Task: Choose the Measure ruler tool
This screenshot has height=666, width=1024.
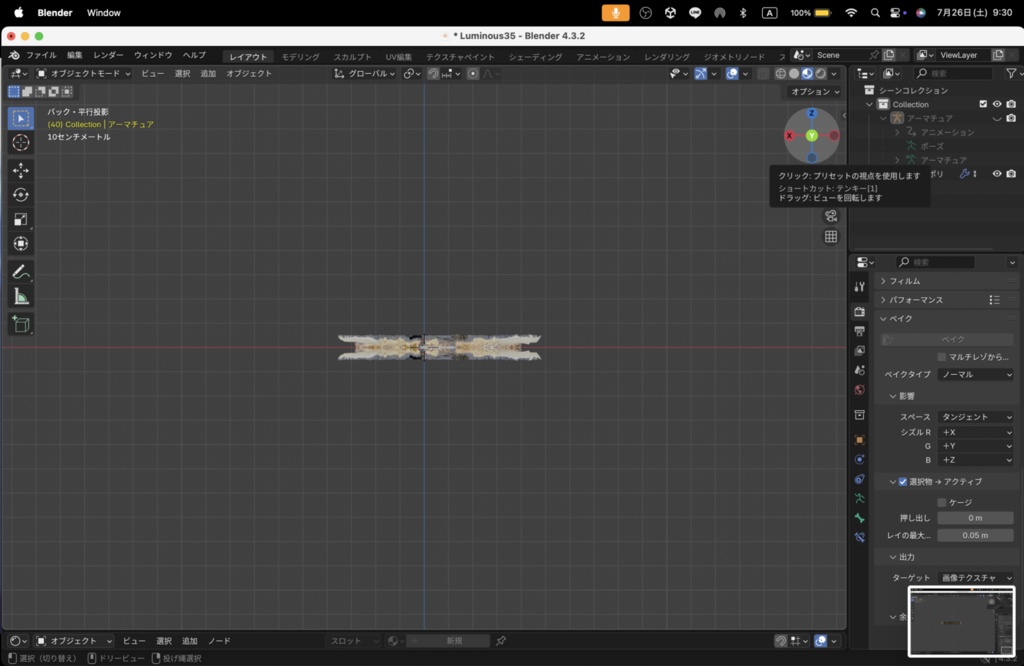Action: 21,297
